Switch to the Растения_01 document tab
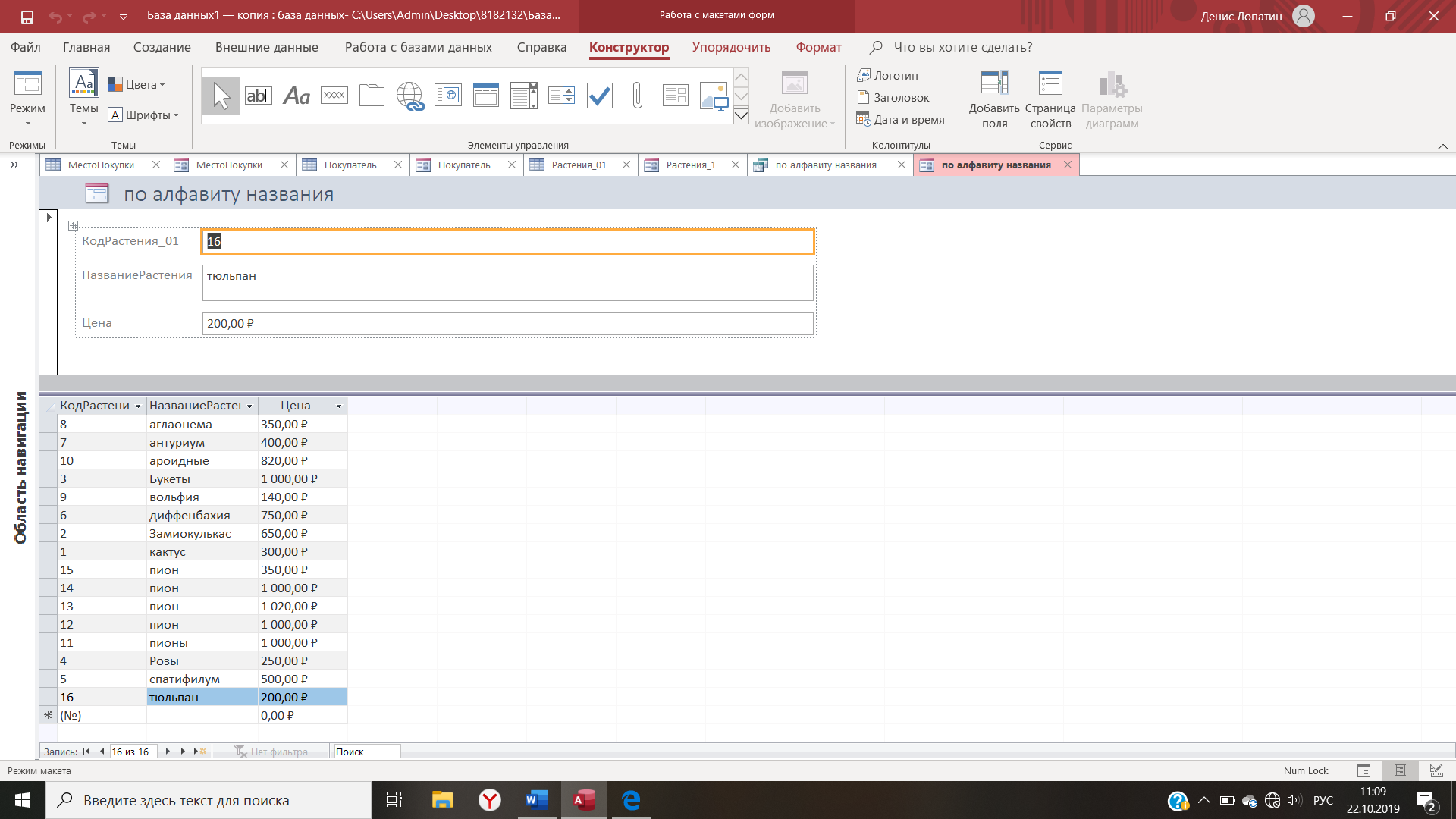 point(578,165)
